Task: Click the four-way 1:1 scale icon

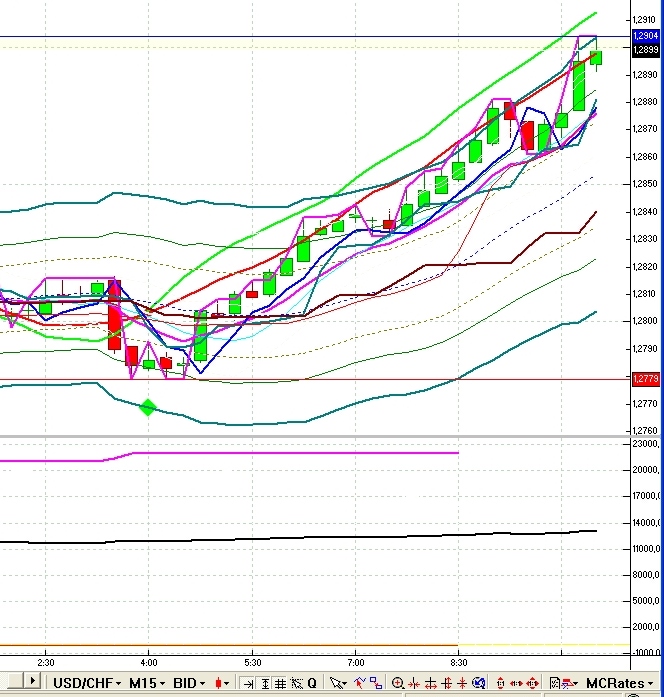Action: 532,683
